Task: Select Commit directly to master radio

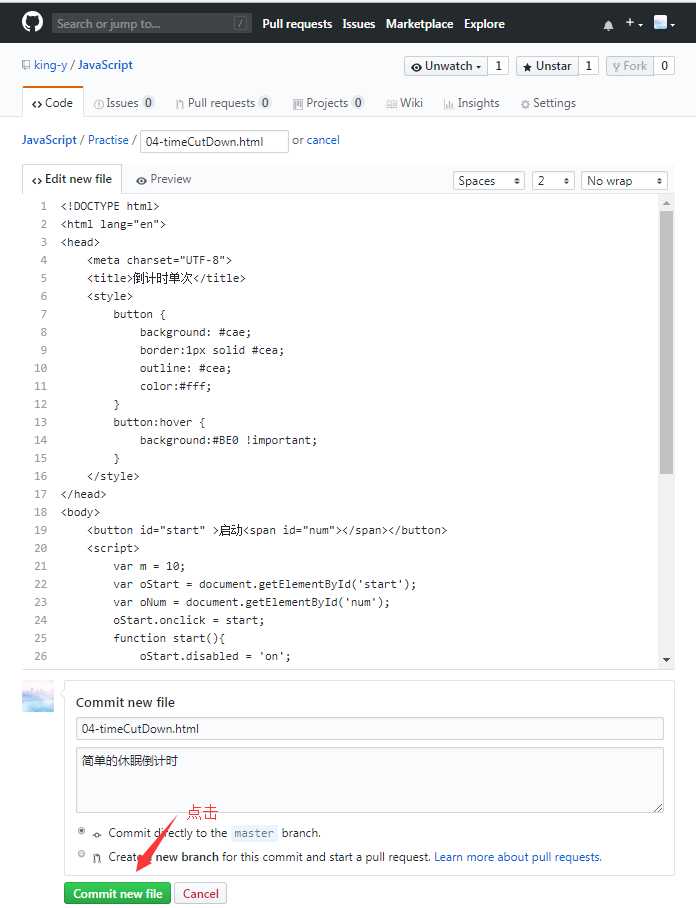Action: (82, 830)
